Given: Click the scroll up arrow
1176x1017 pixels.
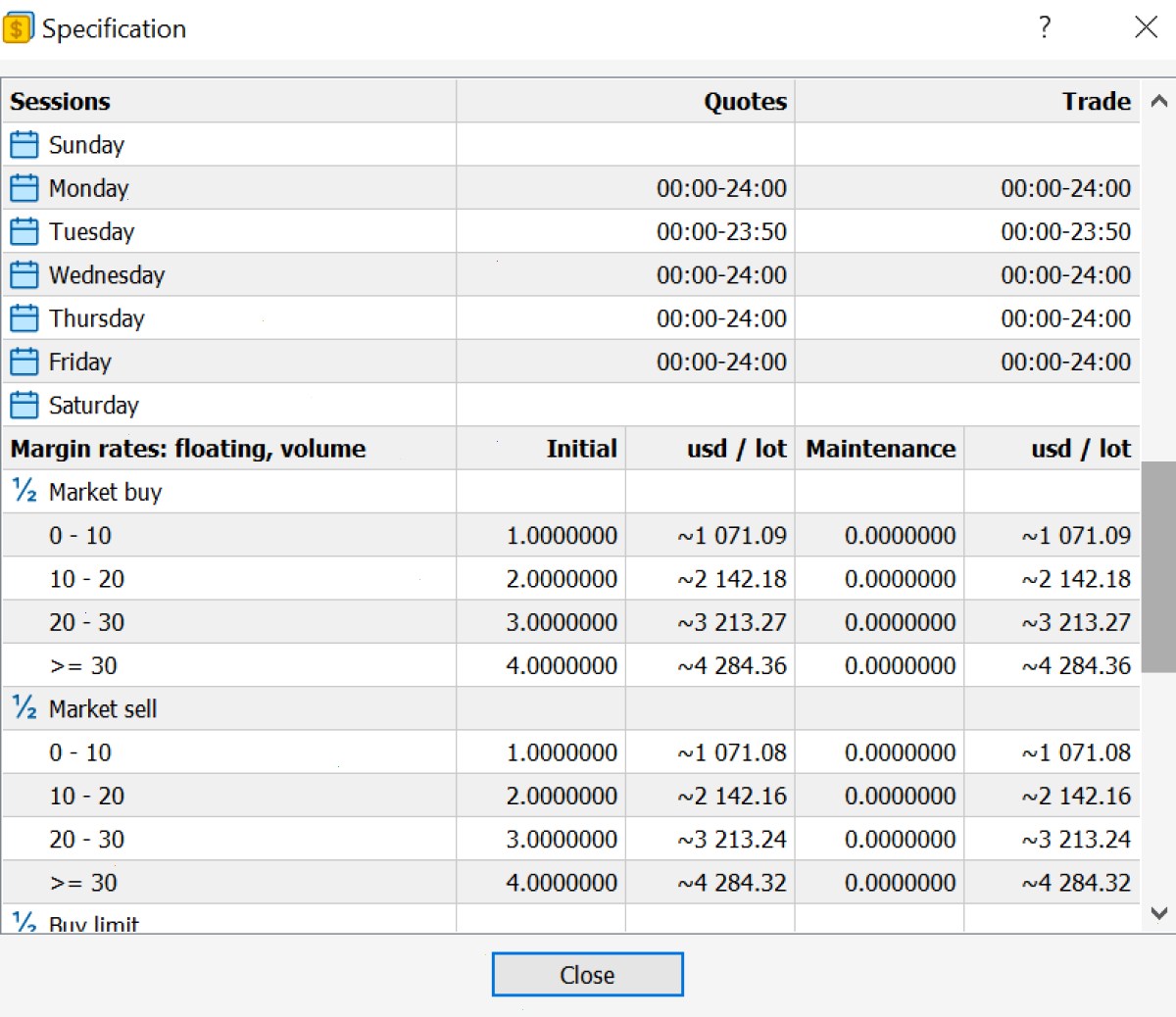Looking at the screenshot, I should pos(1158,101).
